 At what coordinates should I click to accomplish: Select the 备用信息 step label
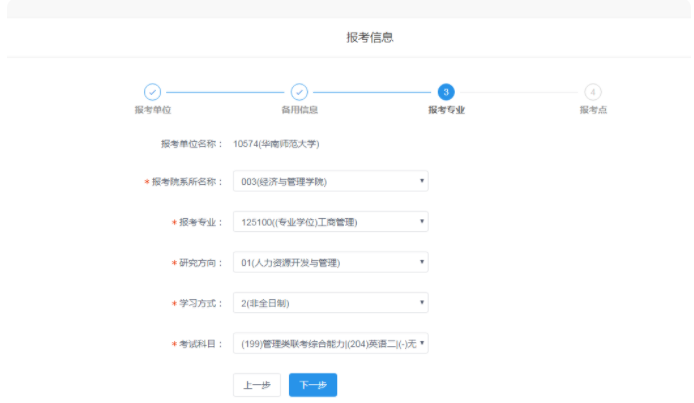300,110
